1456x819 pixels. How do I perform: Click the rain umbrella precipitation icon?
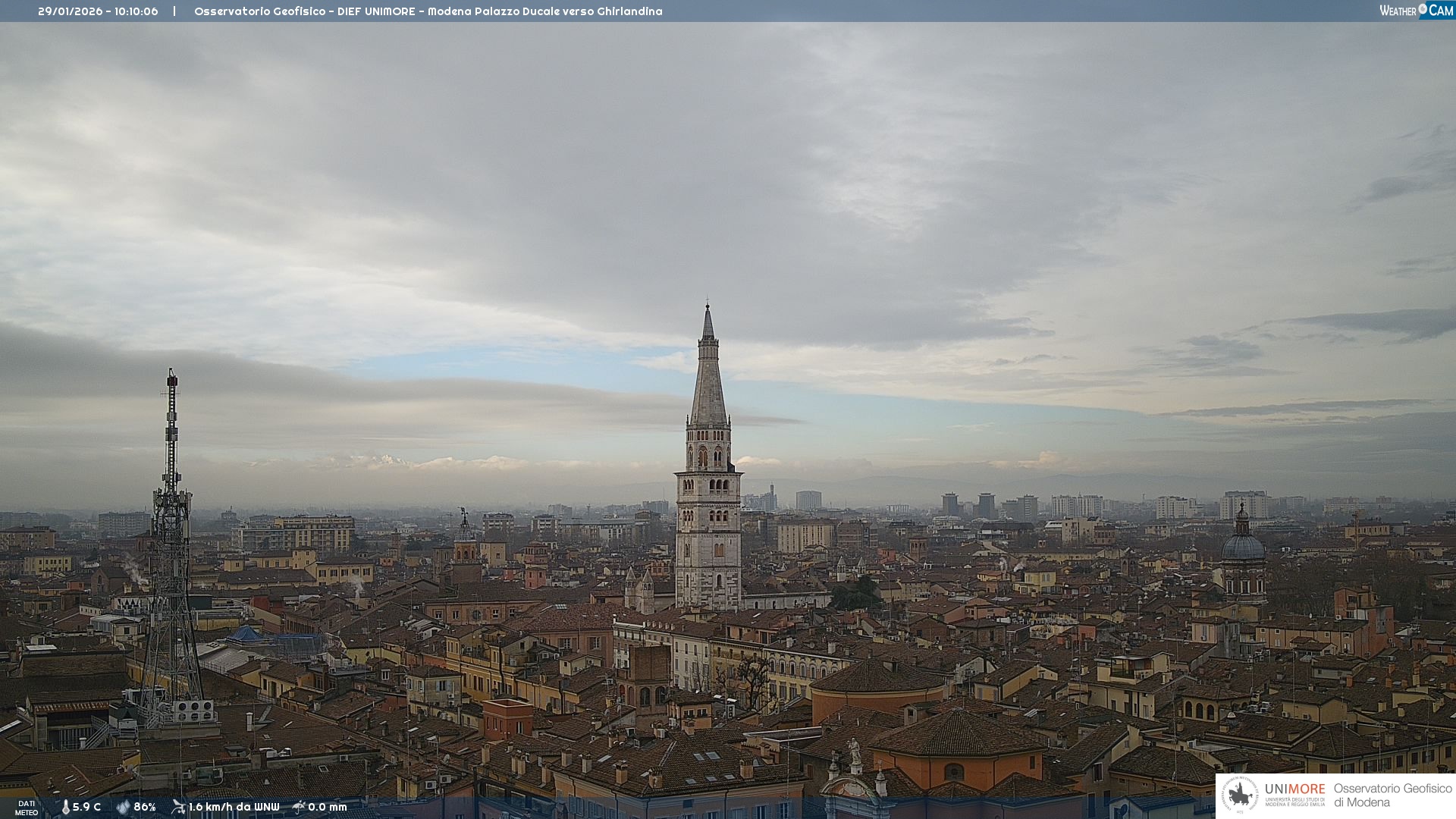299,807
